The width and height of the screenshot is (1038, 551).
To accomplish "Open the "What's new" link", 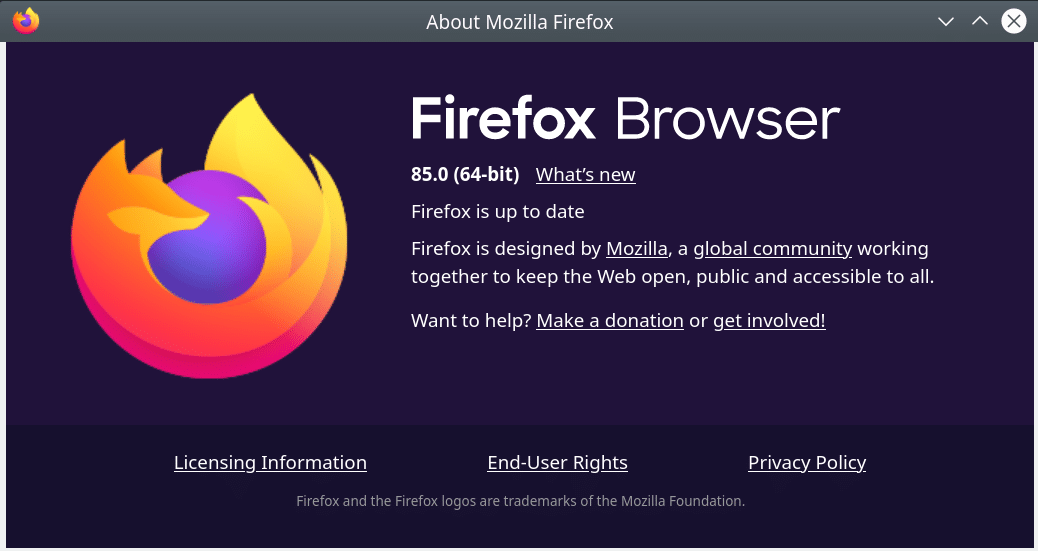I will point(585,175).
